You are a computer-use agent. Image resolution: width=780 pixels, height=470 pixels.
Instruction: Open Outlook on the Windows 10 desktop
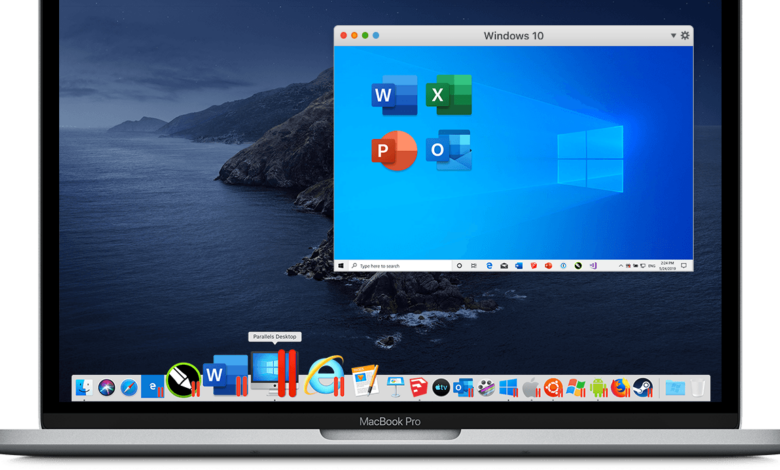point(449,151)
